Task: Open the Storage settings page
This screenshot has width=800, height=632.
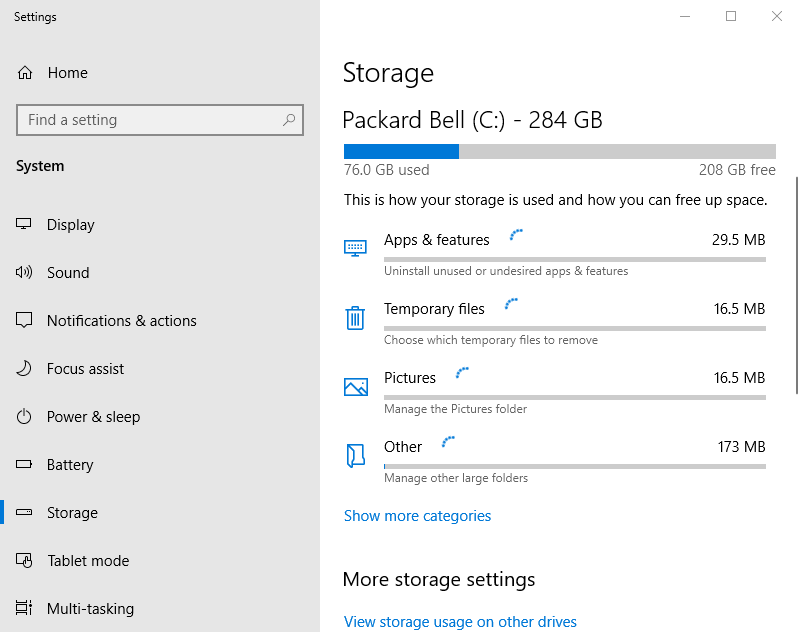Action: (x=72, y=513)
